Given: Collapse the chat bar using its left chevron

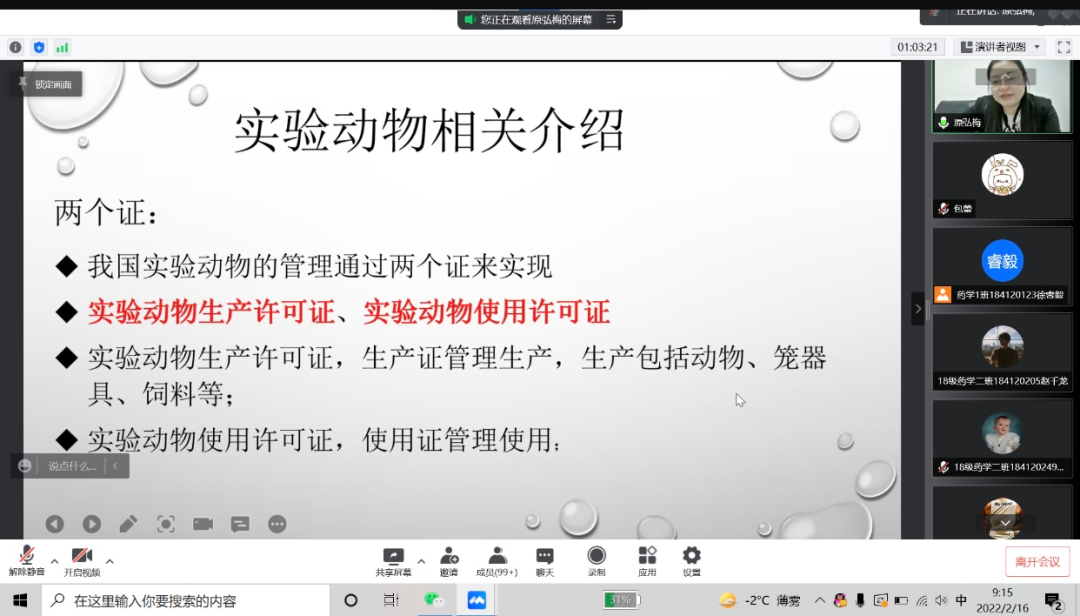Looking at the screenshot, I should (115, 465).
